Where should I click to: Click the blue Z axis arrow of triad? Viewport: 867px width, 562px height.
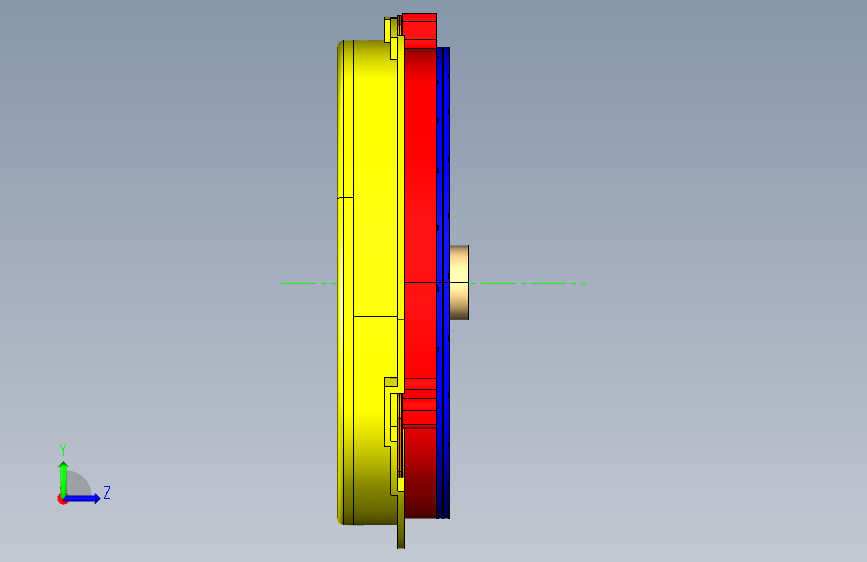click(83, 498)
